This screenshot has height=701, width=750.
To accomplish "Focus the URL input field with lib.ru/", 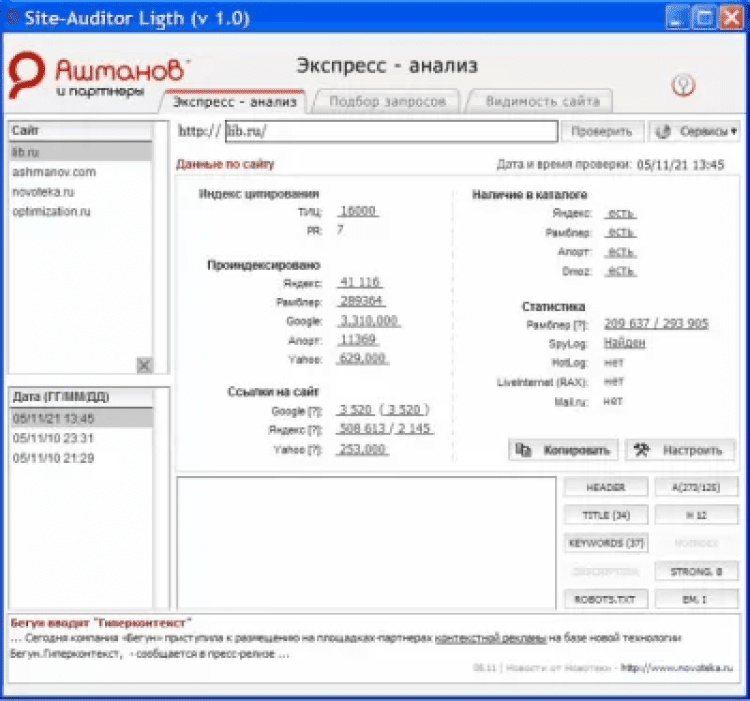I will click(x=391, y=131).
